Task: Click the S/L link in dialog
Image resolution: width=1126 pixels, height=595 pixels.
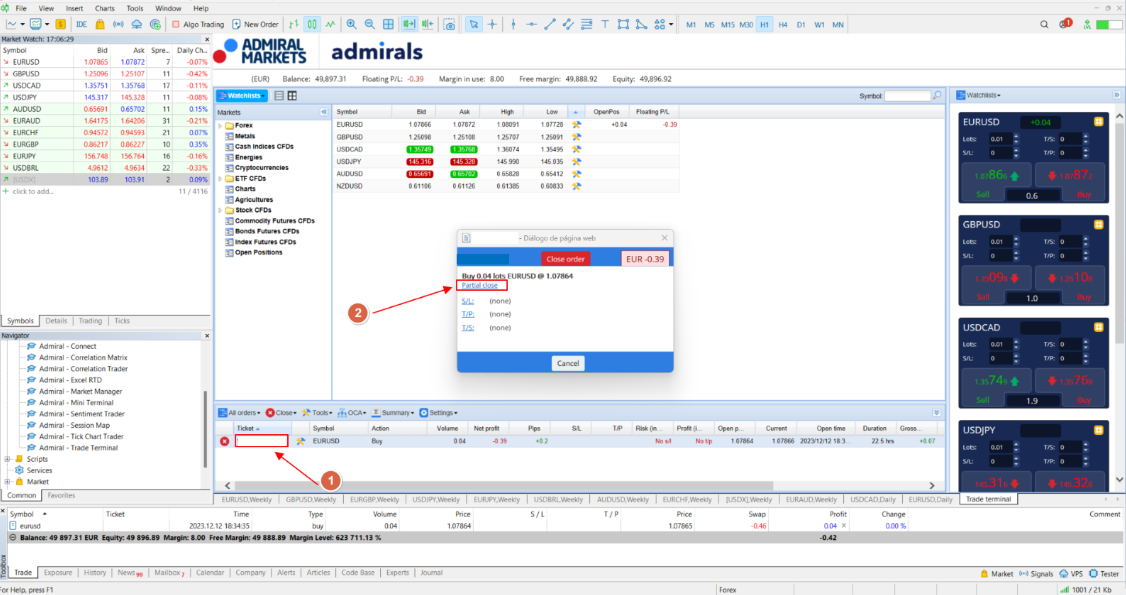Action: (467, 301)
